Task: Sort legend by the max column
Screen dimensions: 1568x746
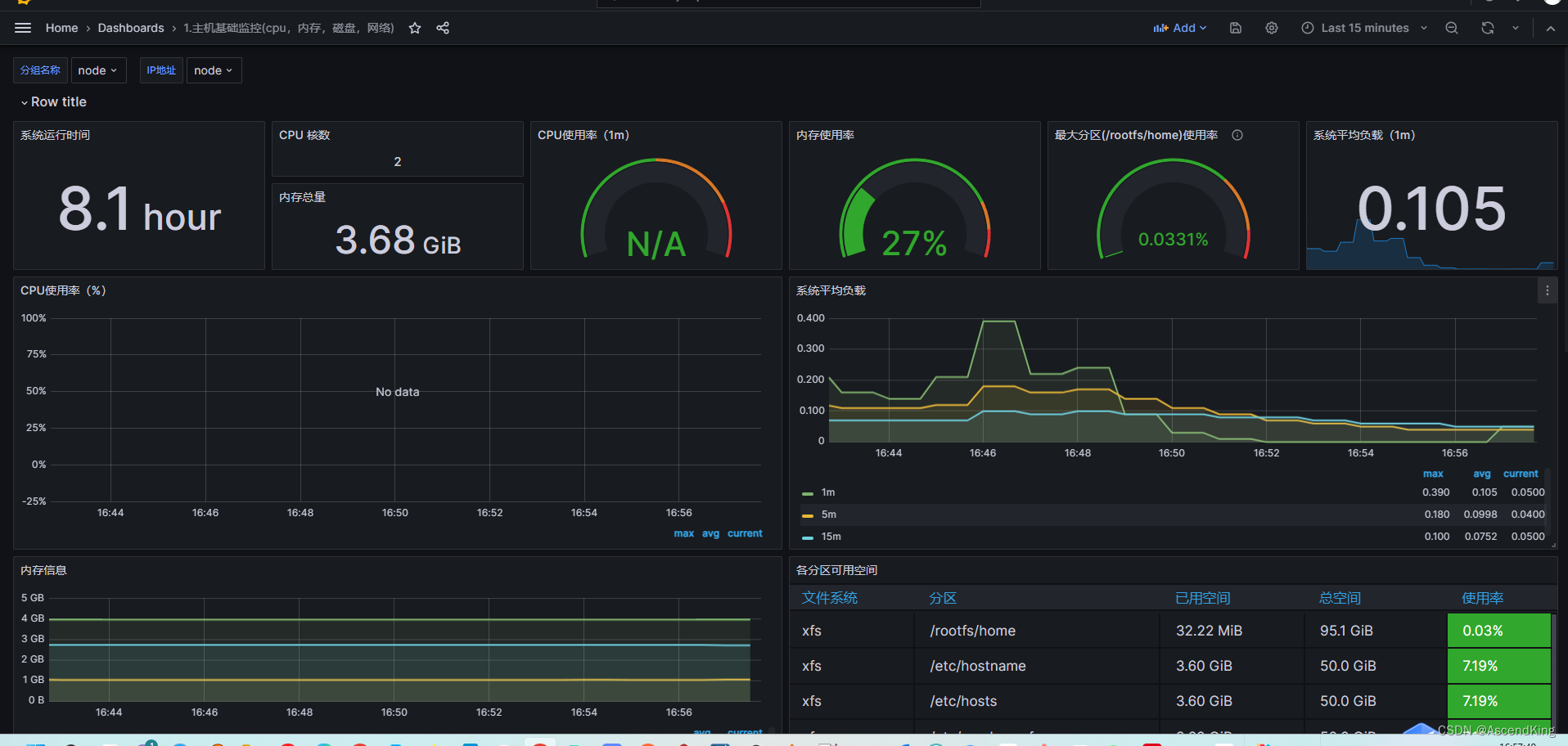Action: point(1433,474)
